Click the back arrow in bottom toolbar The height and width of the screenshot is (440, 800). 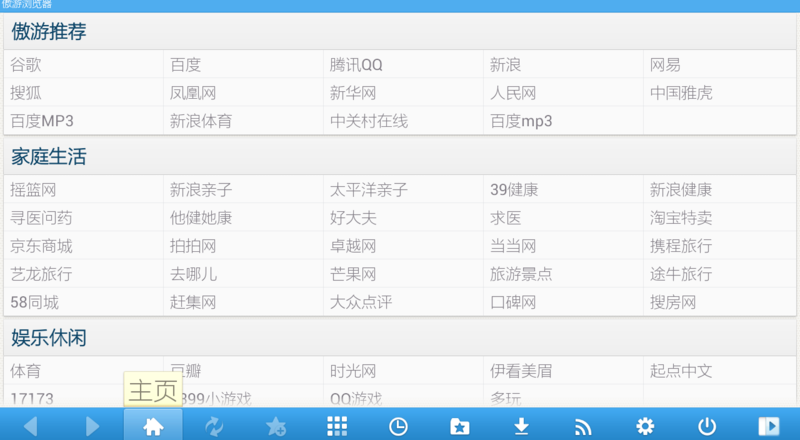[x=30, y=426]
